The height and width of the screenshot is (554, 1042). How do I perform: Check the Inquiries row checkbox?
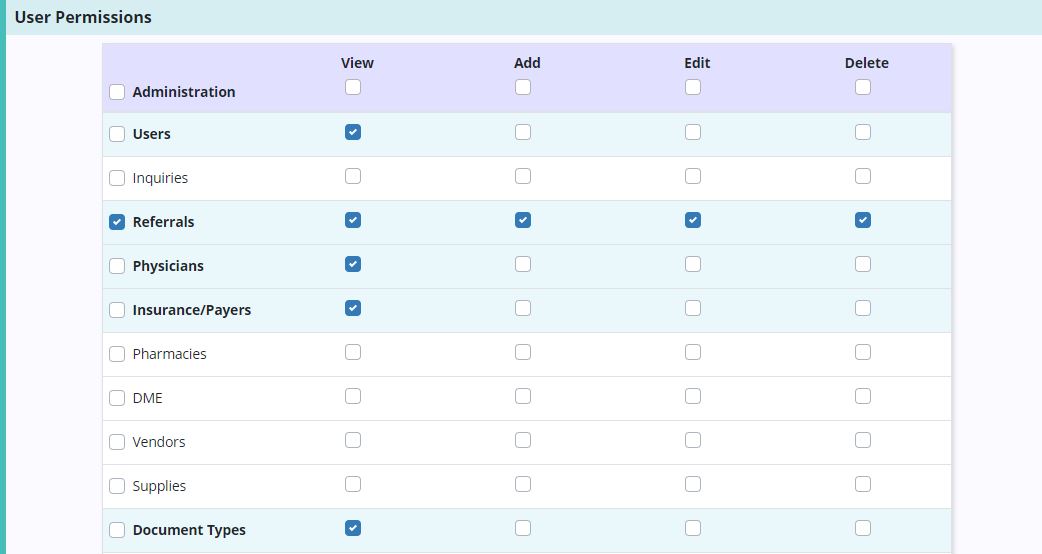(x=117, y=178)
